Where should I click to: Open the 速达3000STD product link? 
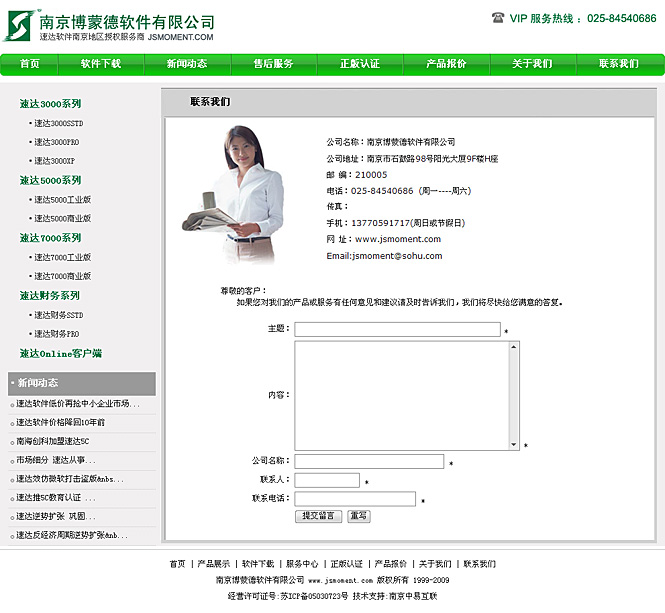(x=58, y=123)
